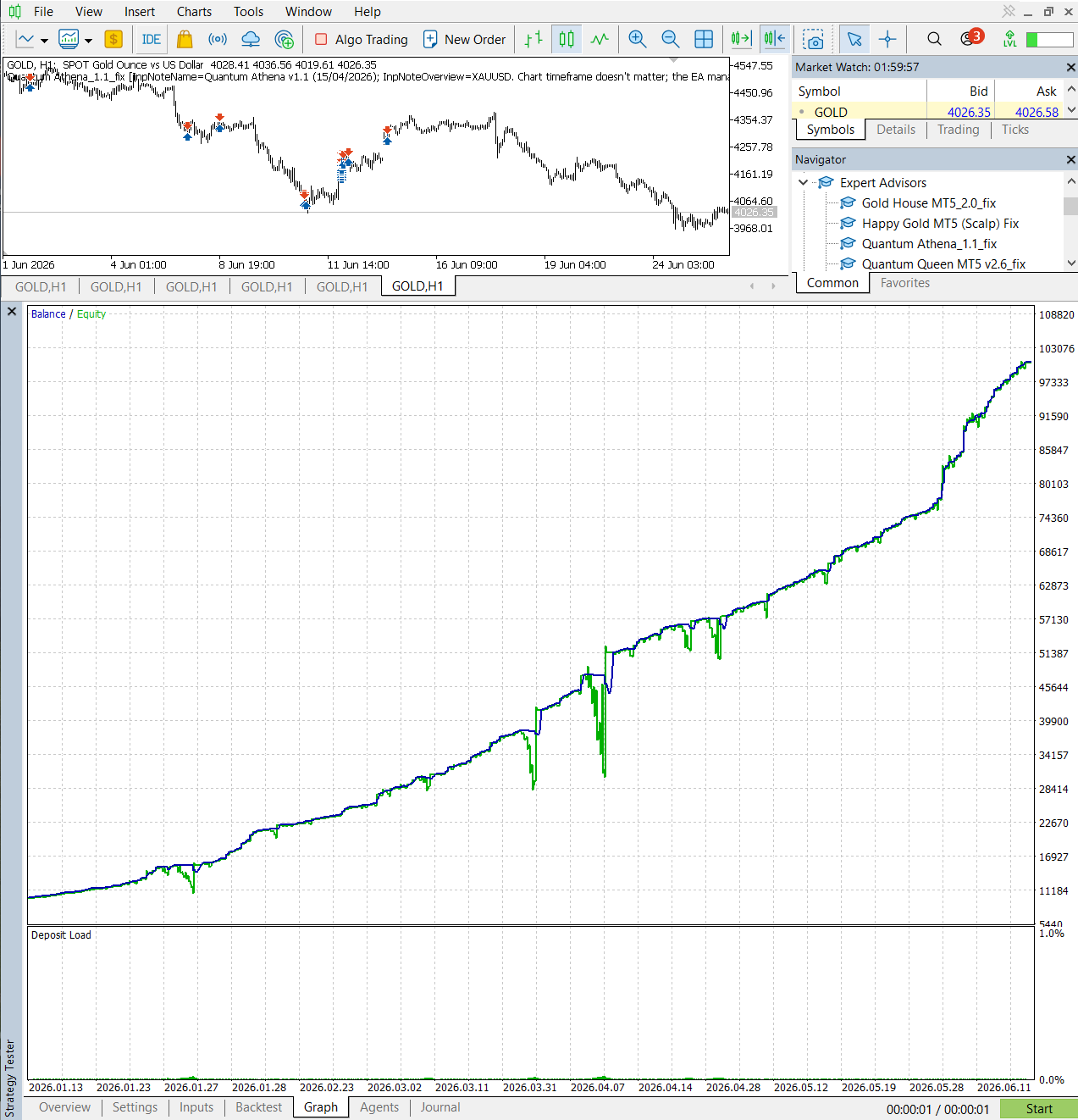This screenshot has height=1120, width=1078.
Task: Open the Inputs tab in Strategy Tester
Action: pos(196,1107)
